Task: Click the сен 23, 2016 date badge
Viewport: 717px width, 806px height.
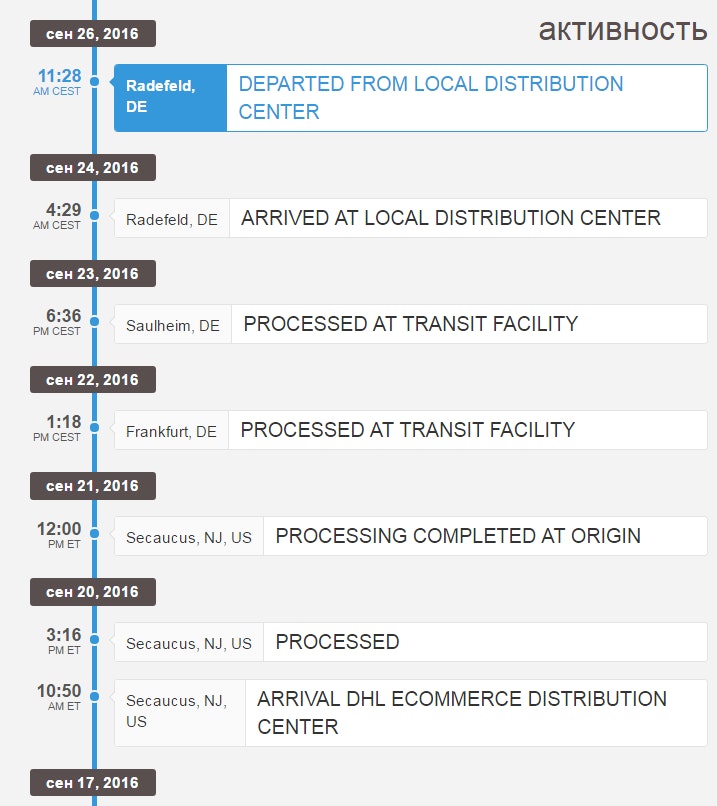Action: click(92, 274)
